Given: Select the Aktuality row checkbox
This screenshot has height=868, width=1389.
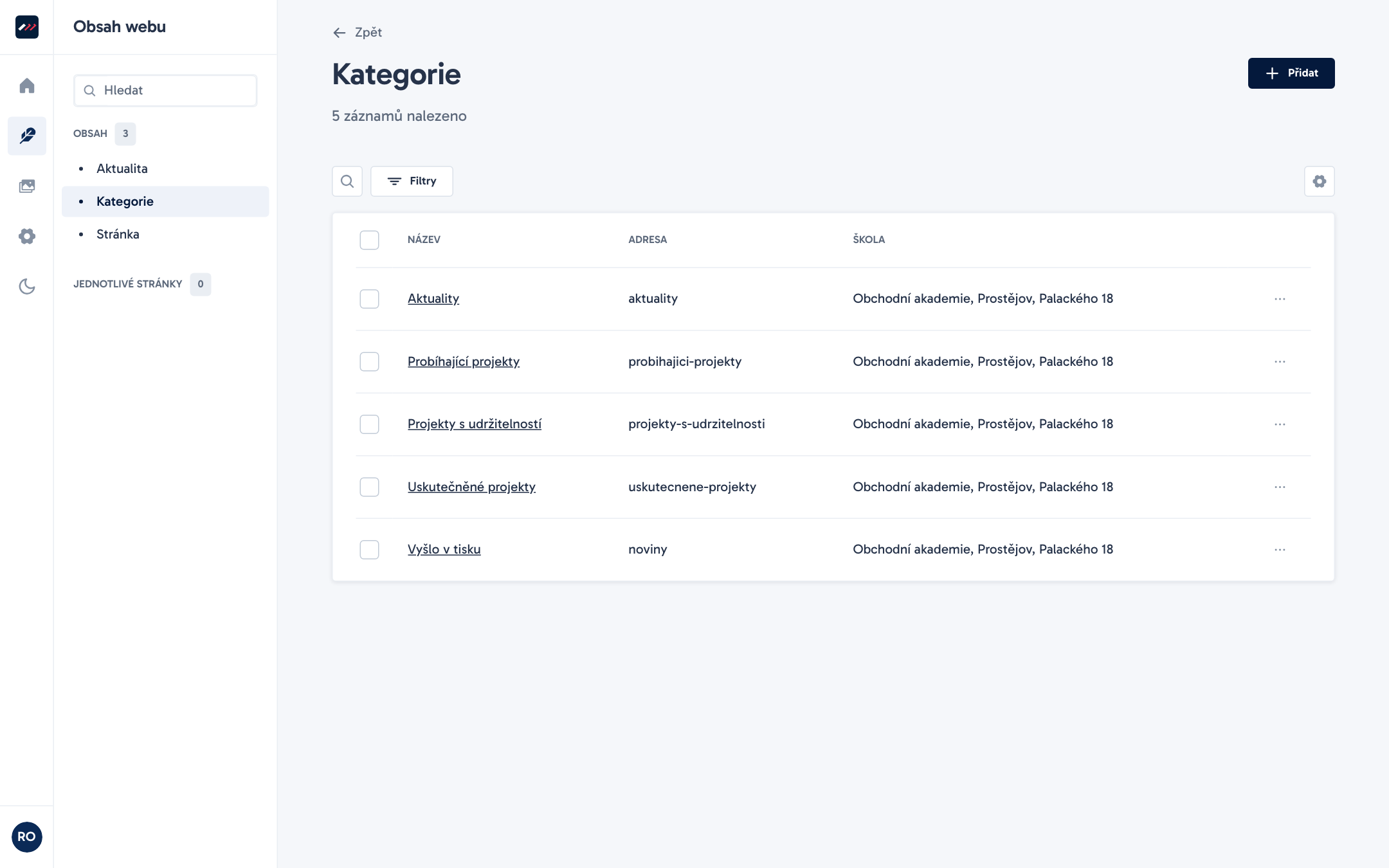Looking at the screenshot, I should 369,299.
